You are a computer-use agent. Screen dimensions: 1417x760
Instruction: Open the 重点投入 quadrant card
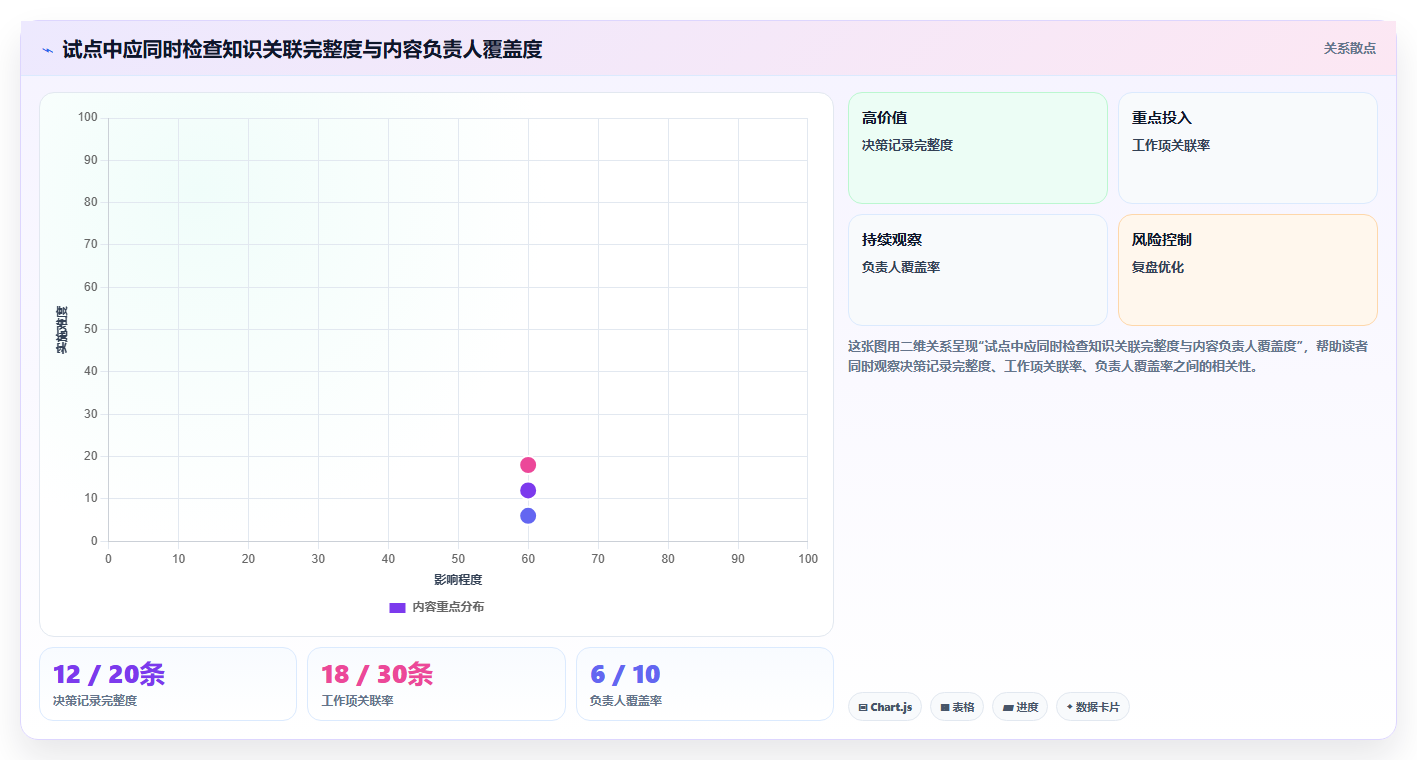pos(1248,148)
